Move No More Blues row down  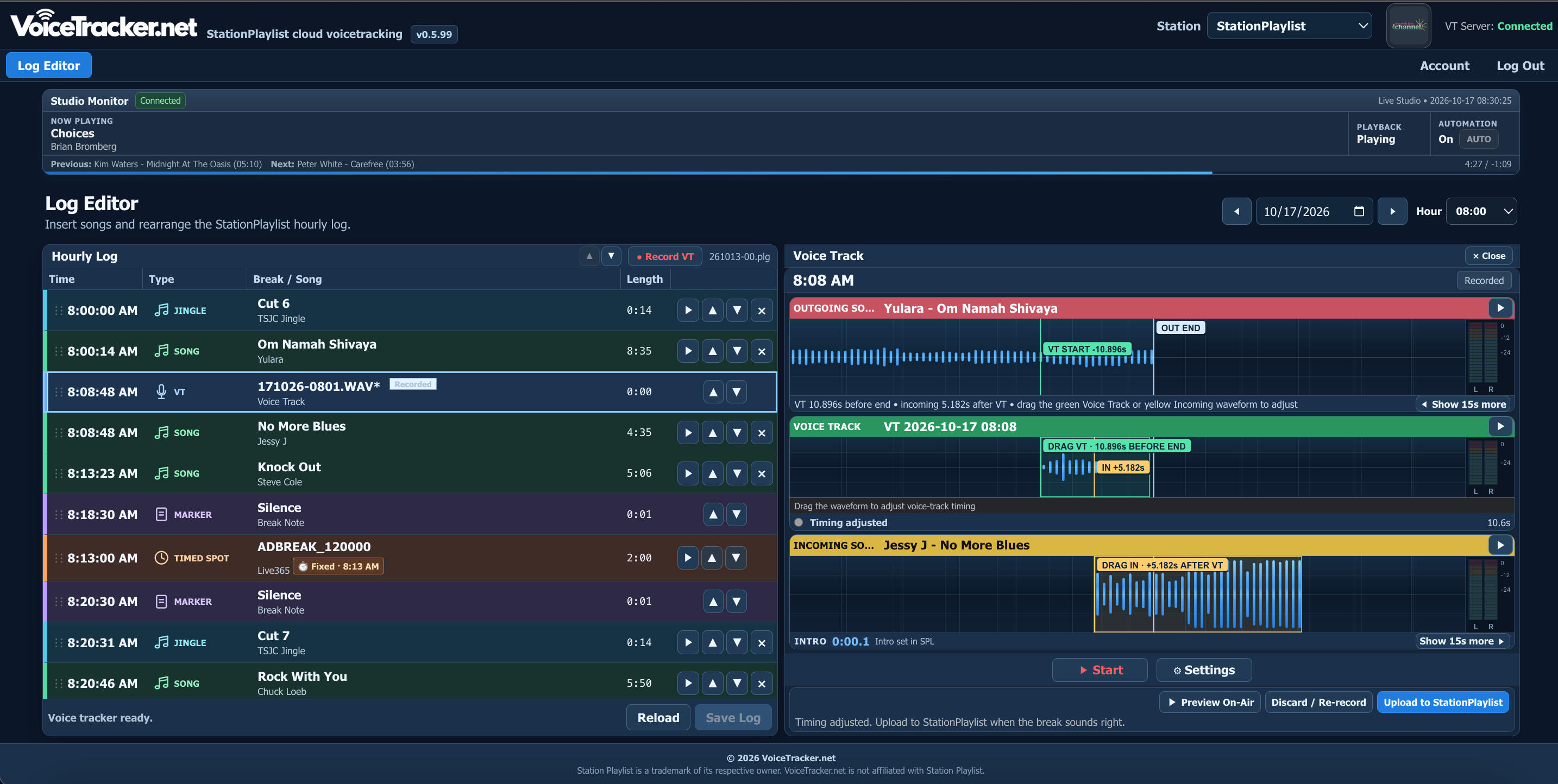(x=737, y=433)
